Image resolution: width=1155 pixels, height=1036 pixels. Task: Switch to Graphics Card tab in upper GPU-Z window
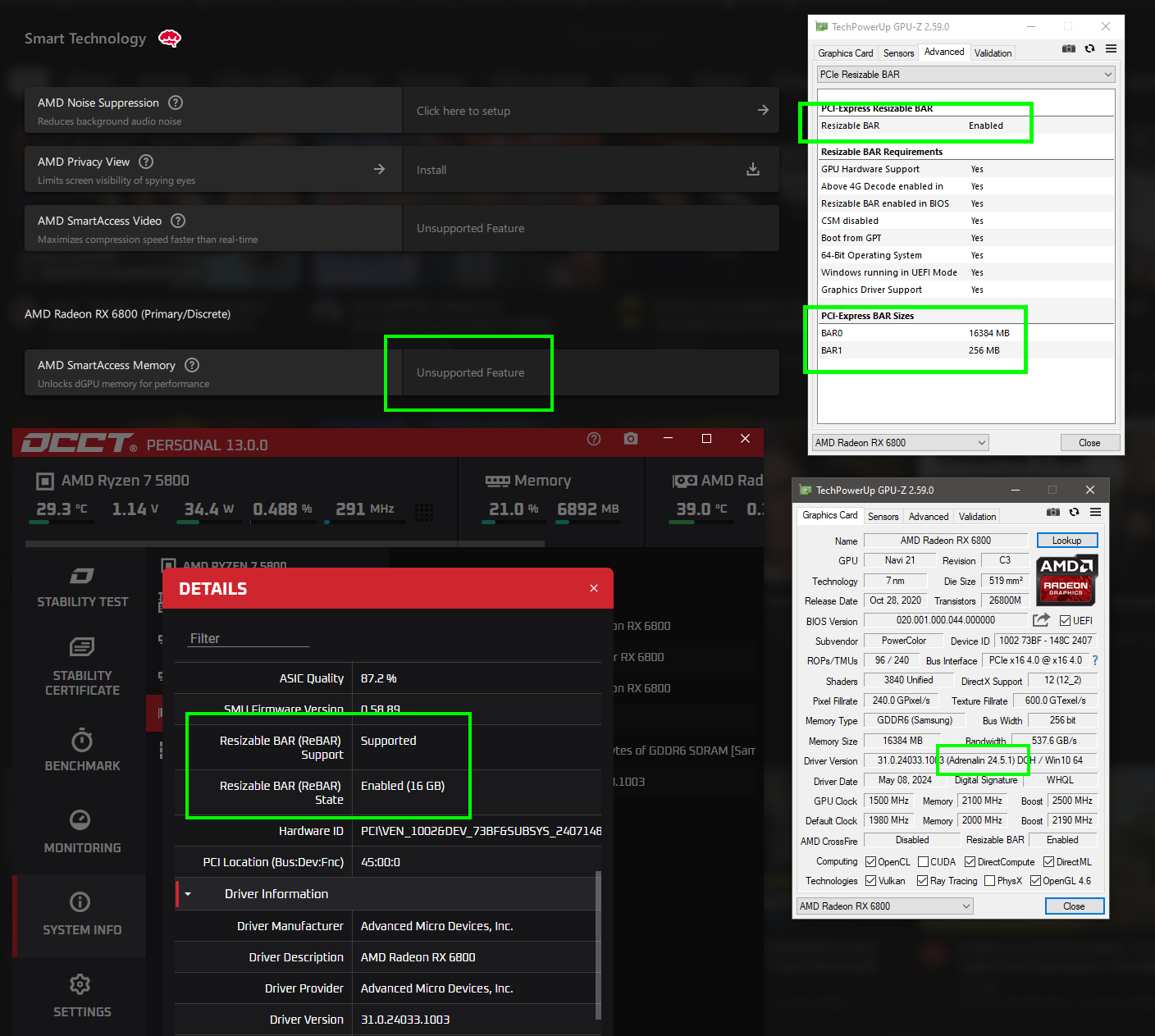pyautogui.click(x=846, y=53)
